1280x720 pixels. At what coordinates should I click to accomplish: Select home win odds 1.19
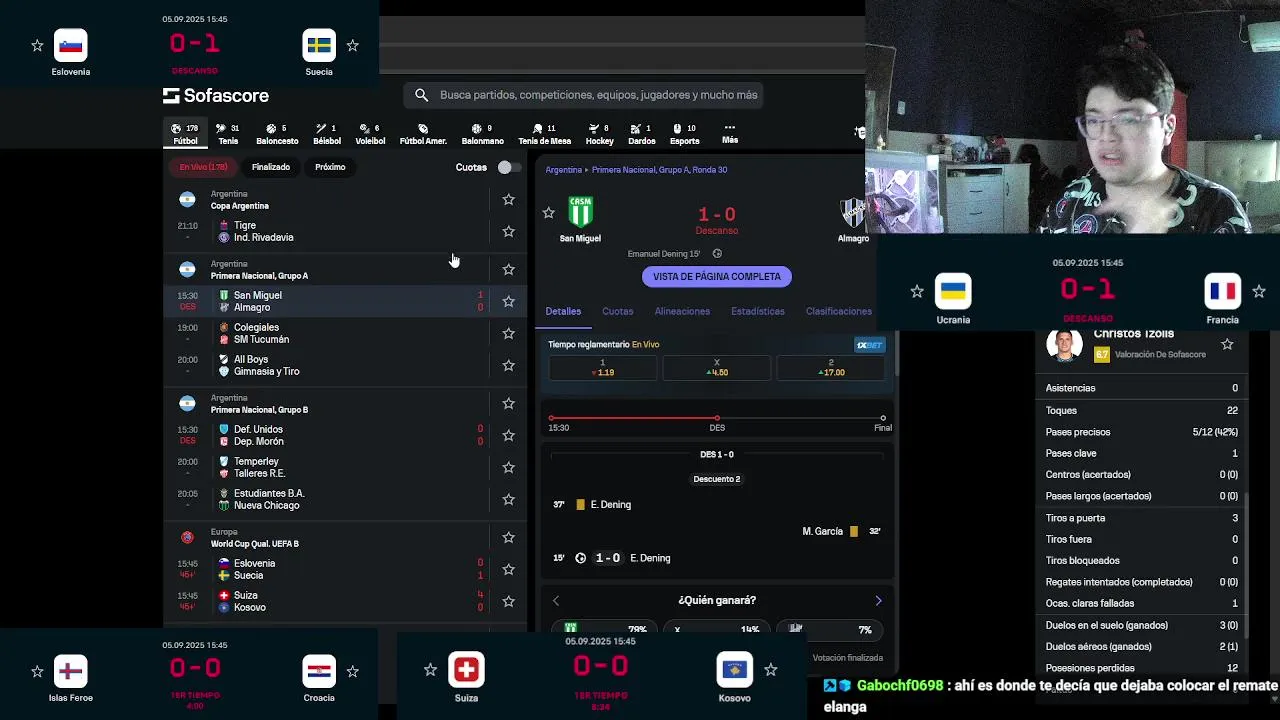coord(602,368)
